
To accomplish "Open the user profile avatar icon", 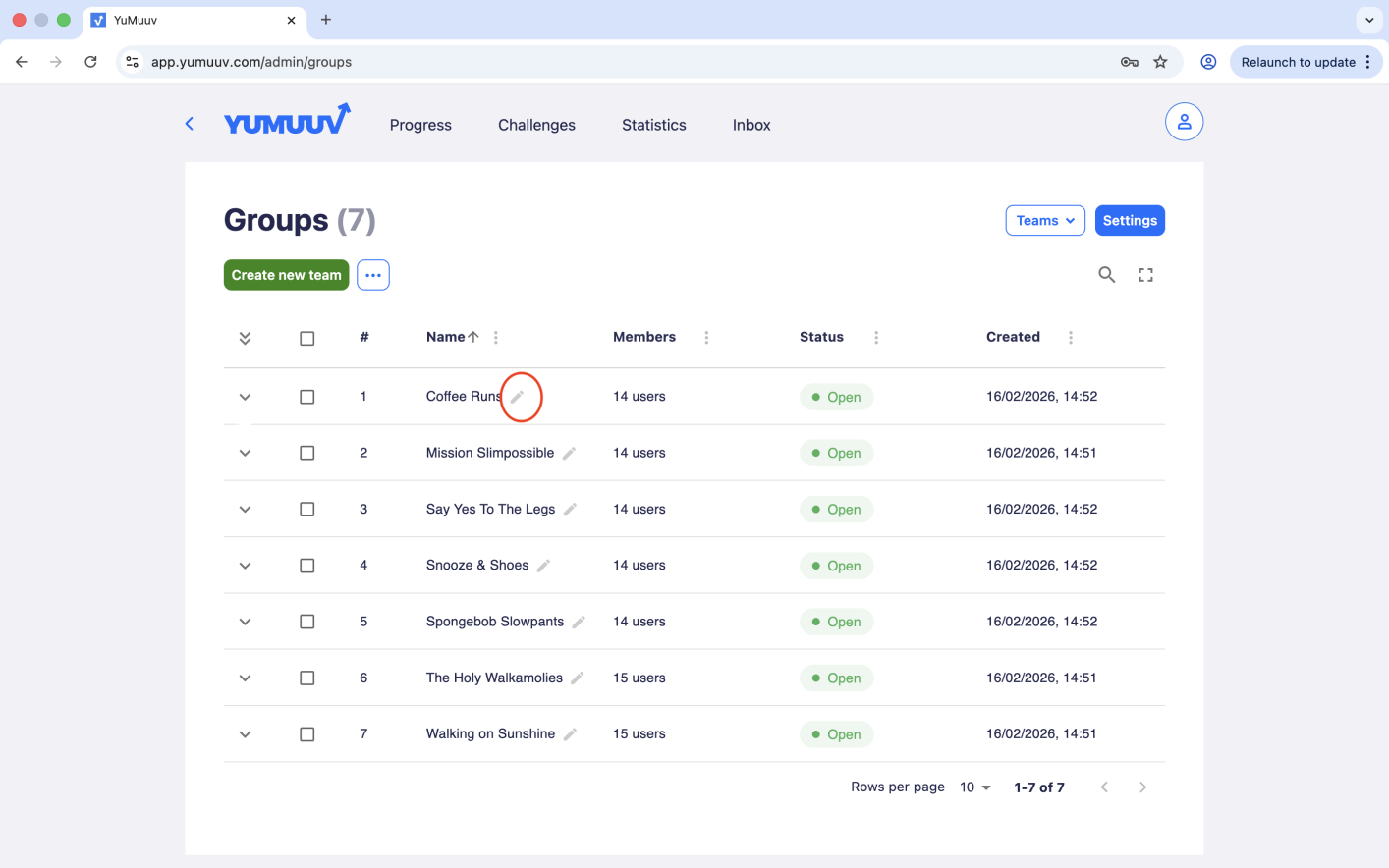I will pos(1184,122).
